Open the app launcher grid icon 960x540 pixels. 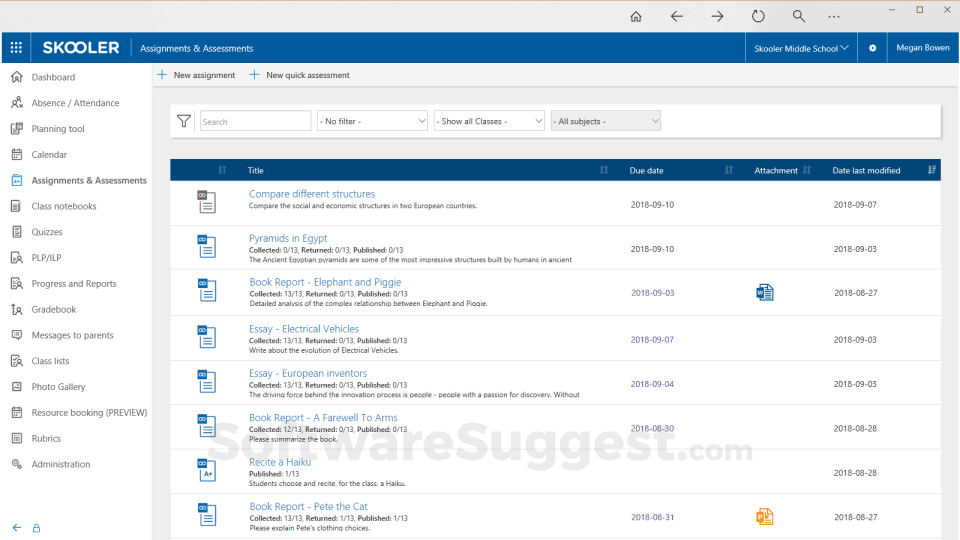click(17, 48)
